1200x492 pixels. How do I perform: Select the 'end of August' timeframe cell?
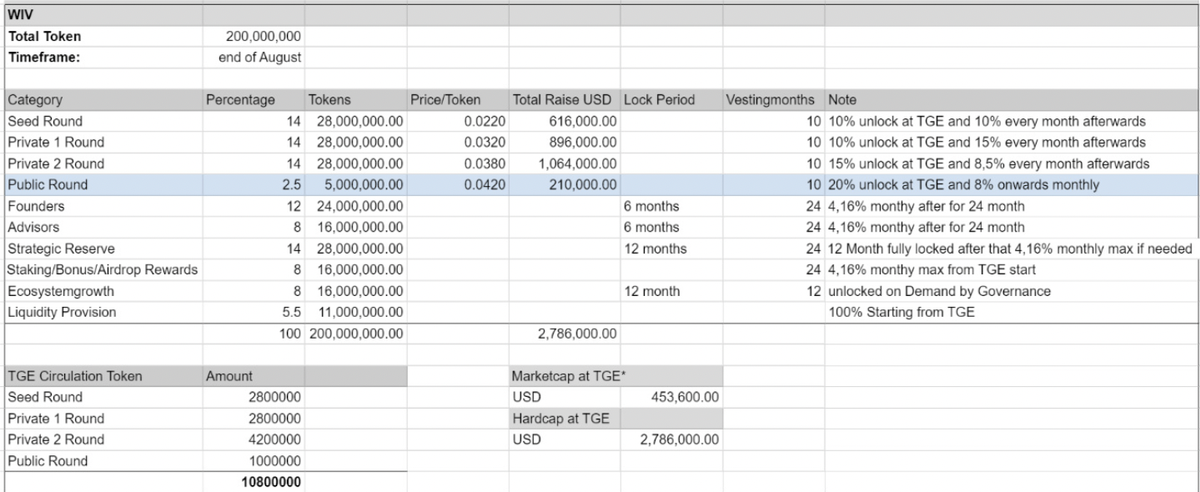click(x=260, y=57)
